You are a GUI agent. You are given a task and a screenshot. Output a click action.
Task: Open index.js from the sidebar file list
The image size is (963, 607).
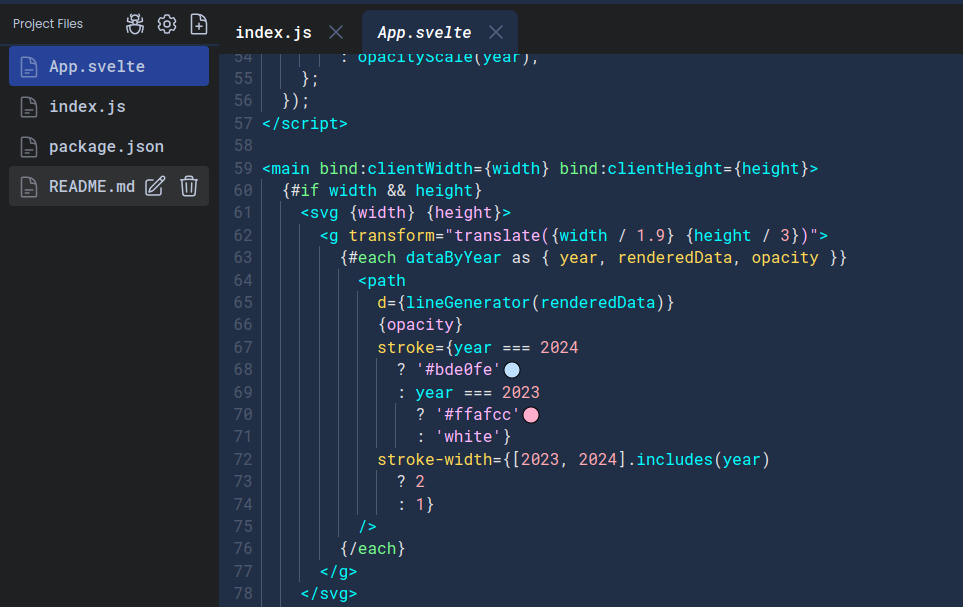click(87, 107)
